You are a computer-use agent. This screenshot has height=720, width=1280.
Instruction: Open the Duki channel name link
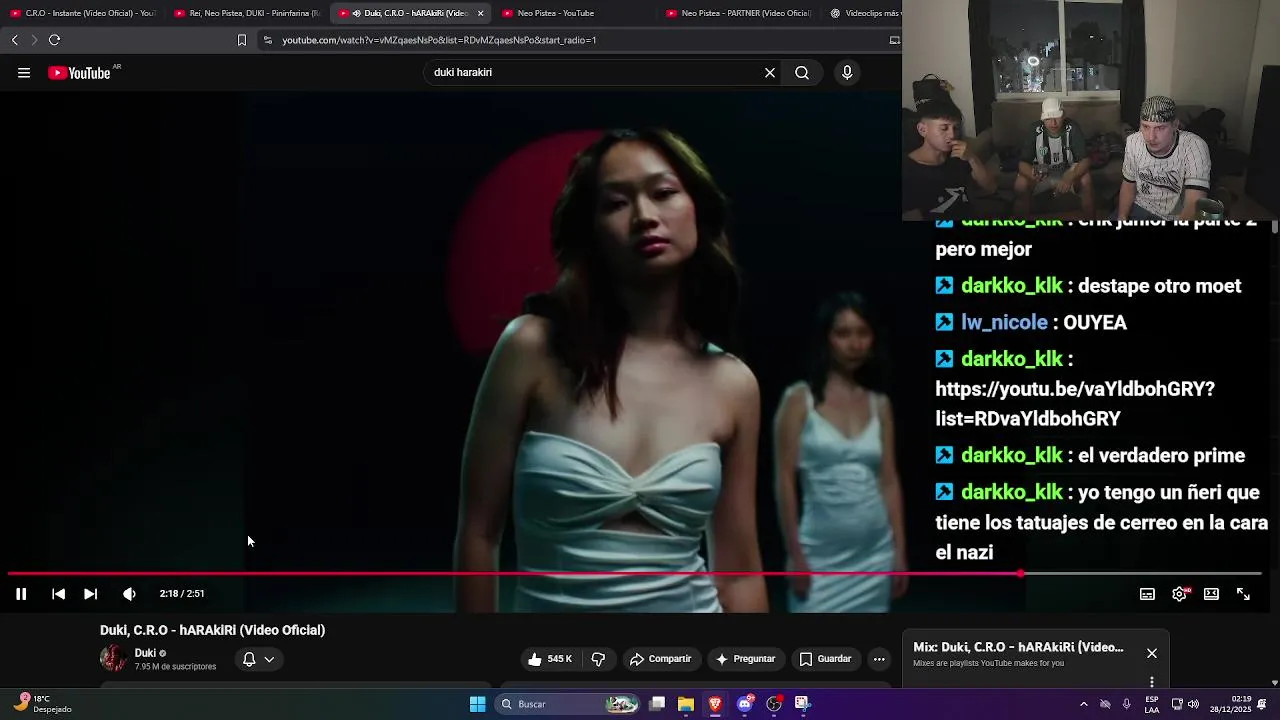coord(145,653)
